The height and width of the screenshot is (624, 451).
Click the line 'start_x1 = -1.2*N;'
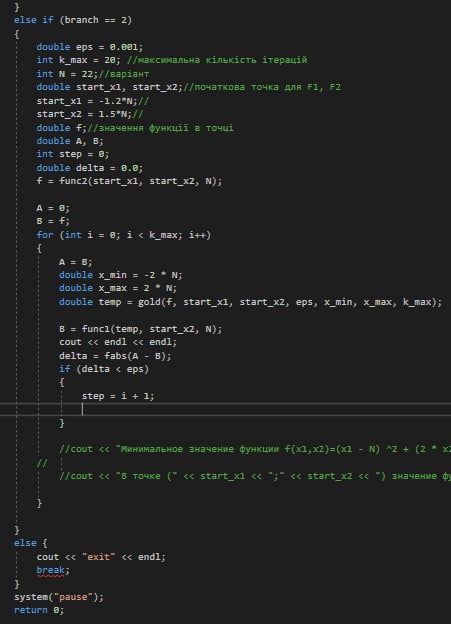pos(87,101)
